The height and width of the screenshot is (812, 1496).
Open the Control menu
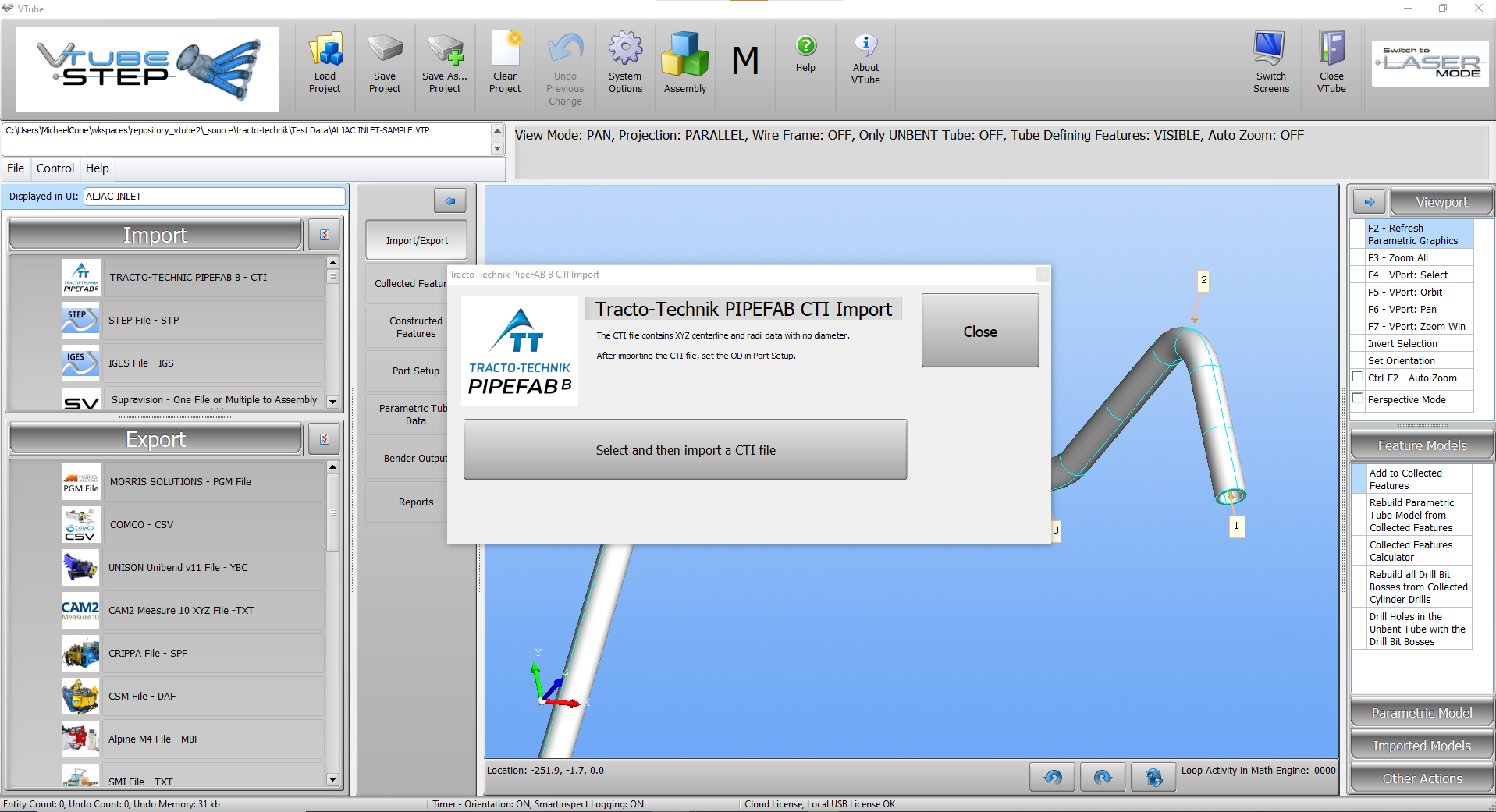[x=55, y=168]
